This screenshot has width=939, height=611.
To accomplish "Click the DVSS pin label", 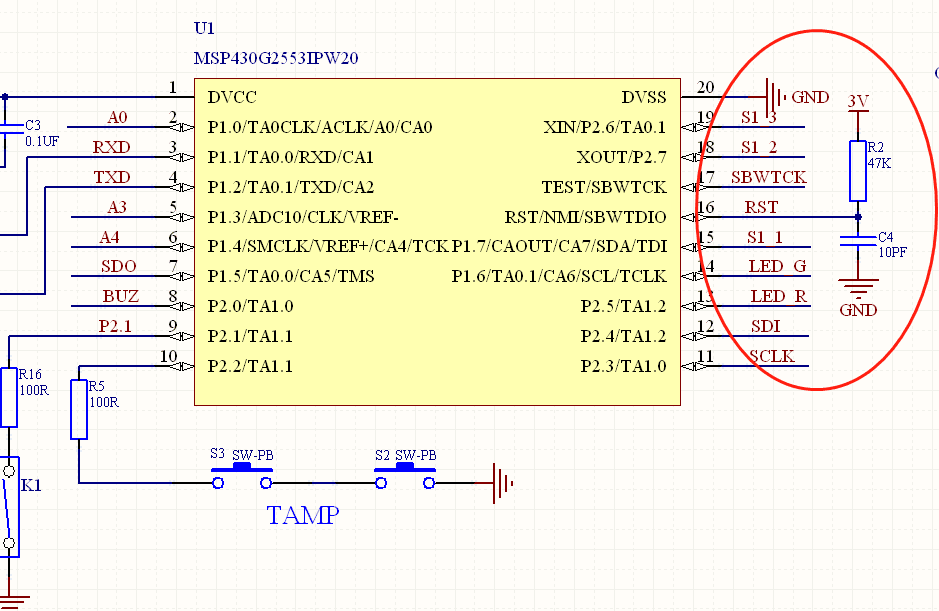I will coord(644,97).
